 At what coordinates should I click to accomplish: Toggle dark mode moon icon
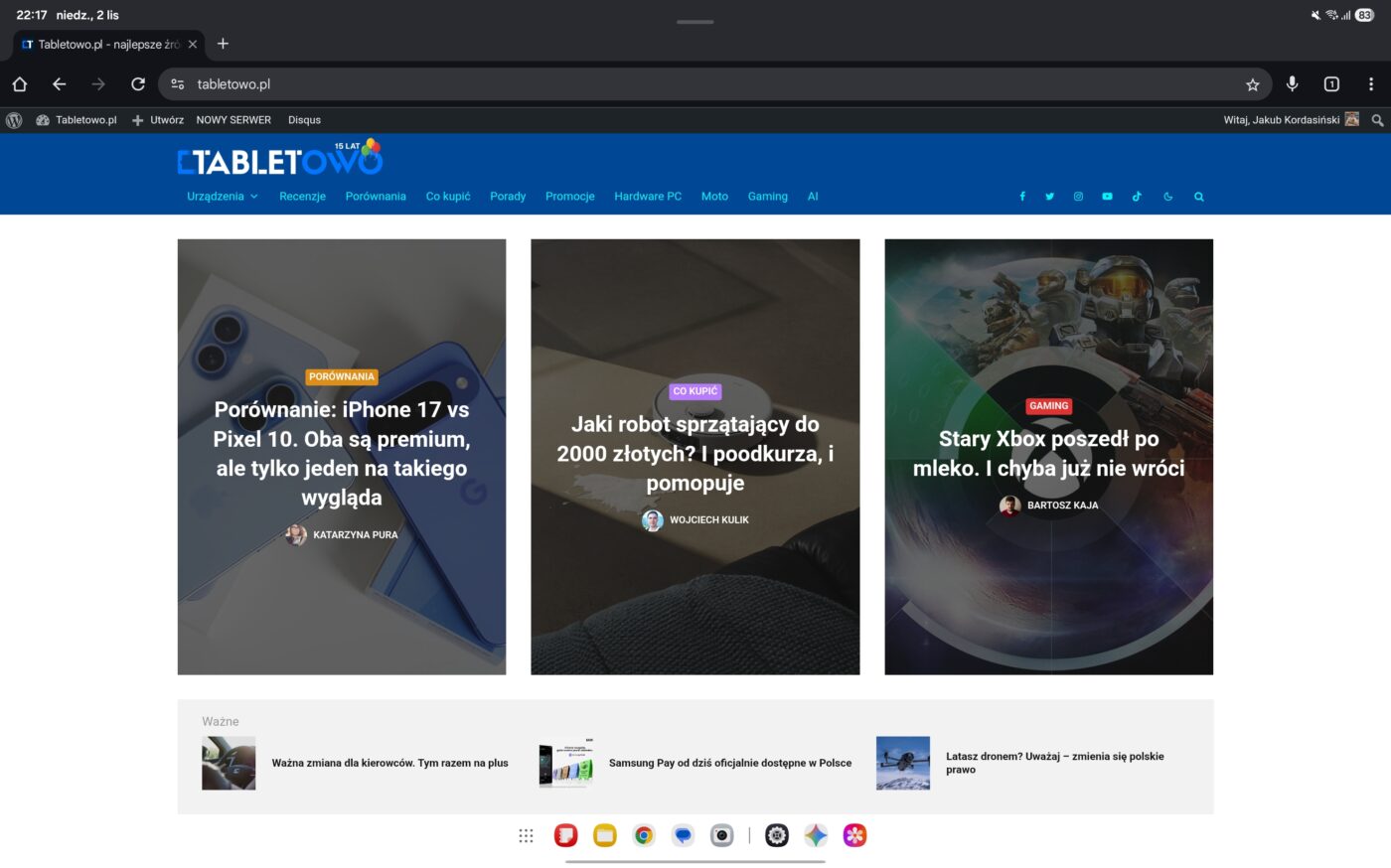(1167, 197)
